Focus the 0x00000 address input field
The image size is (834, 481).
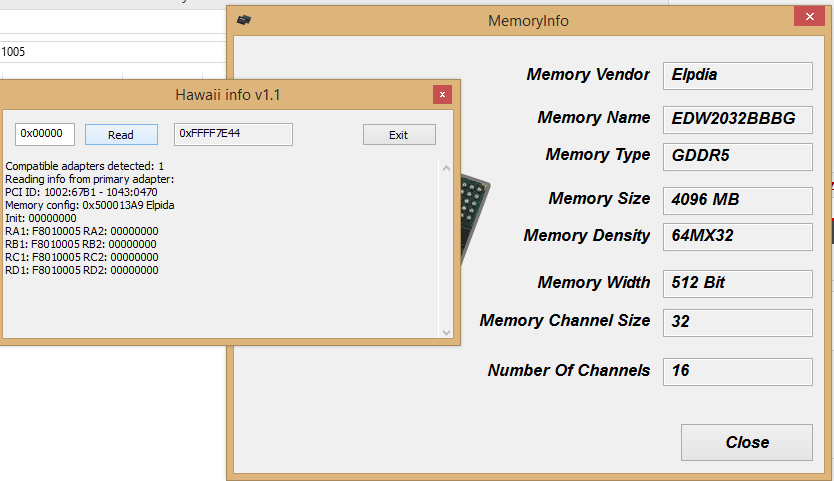pos(45,134)
